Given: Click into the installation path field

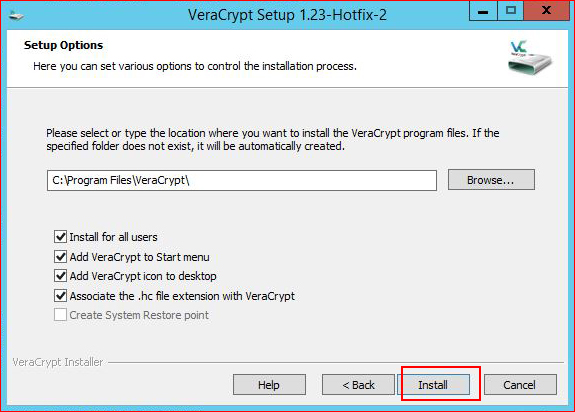Looking at the screenshot, I should (x=242, y=180).
